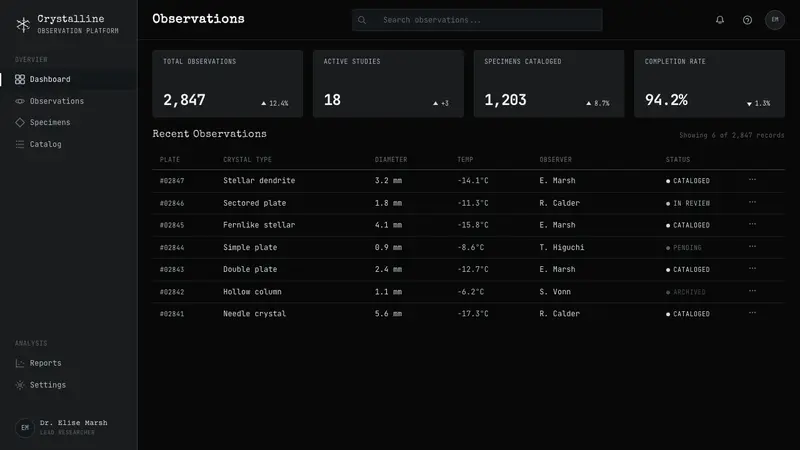
Task: Select the Sectored plate crystal type cell
Action: (255, 203)
